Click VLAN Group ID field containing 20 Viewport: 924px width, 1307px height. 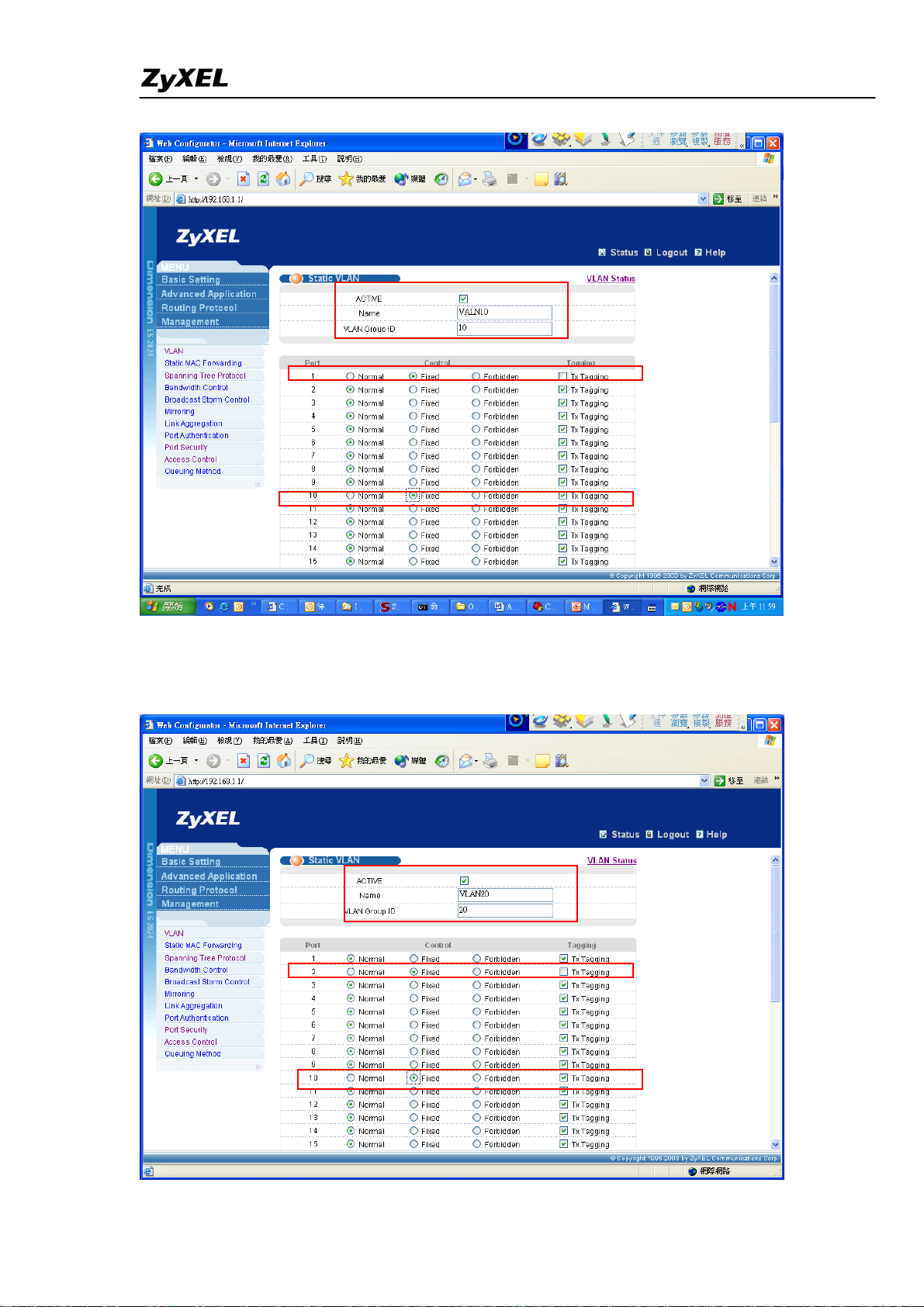pyautogui.click(x=505, y=911)
